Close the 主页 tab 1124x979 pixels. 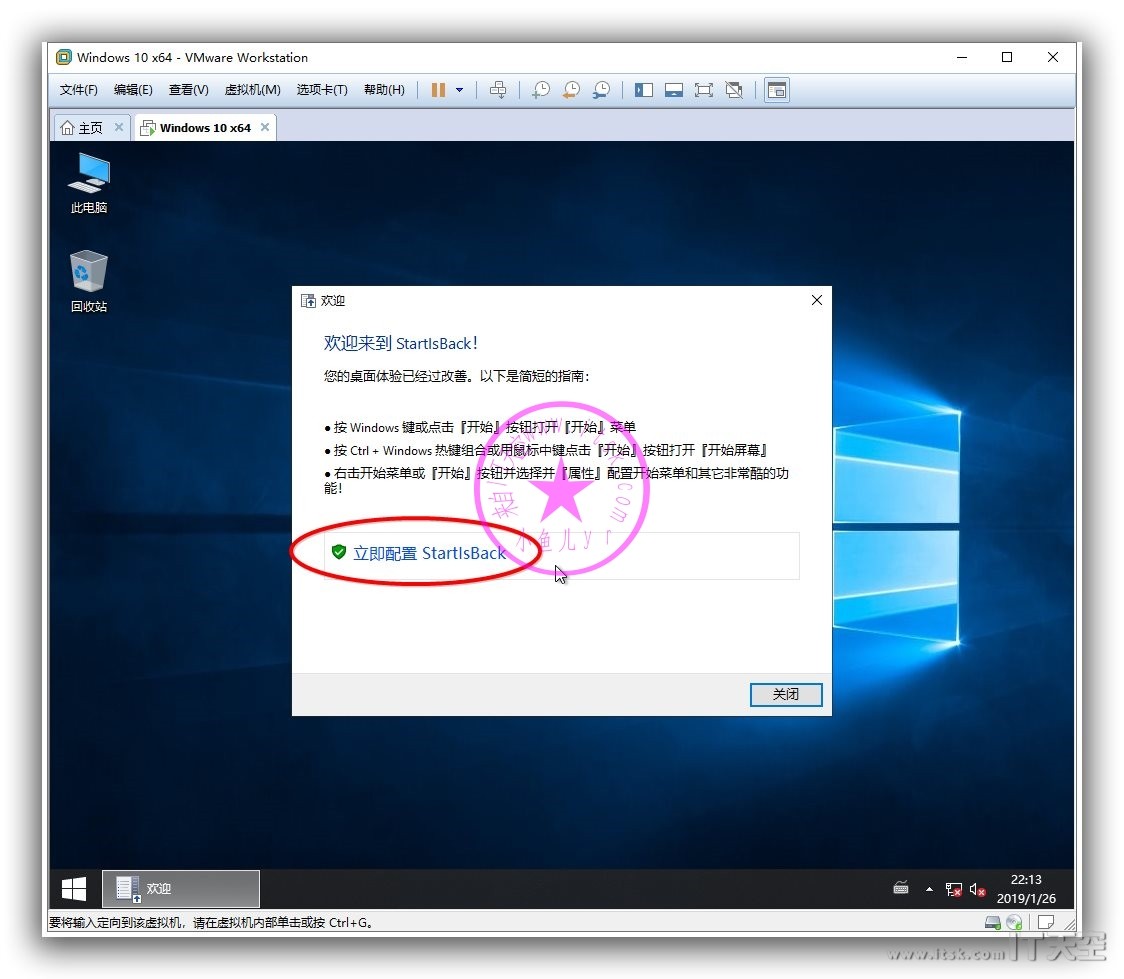pyautogui.click(x=119, y=127)
